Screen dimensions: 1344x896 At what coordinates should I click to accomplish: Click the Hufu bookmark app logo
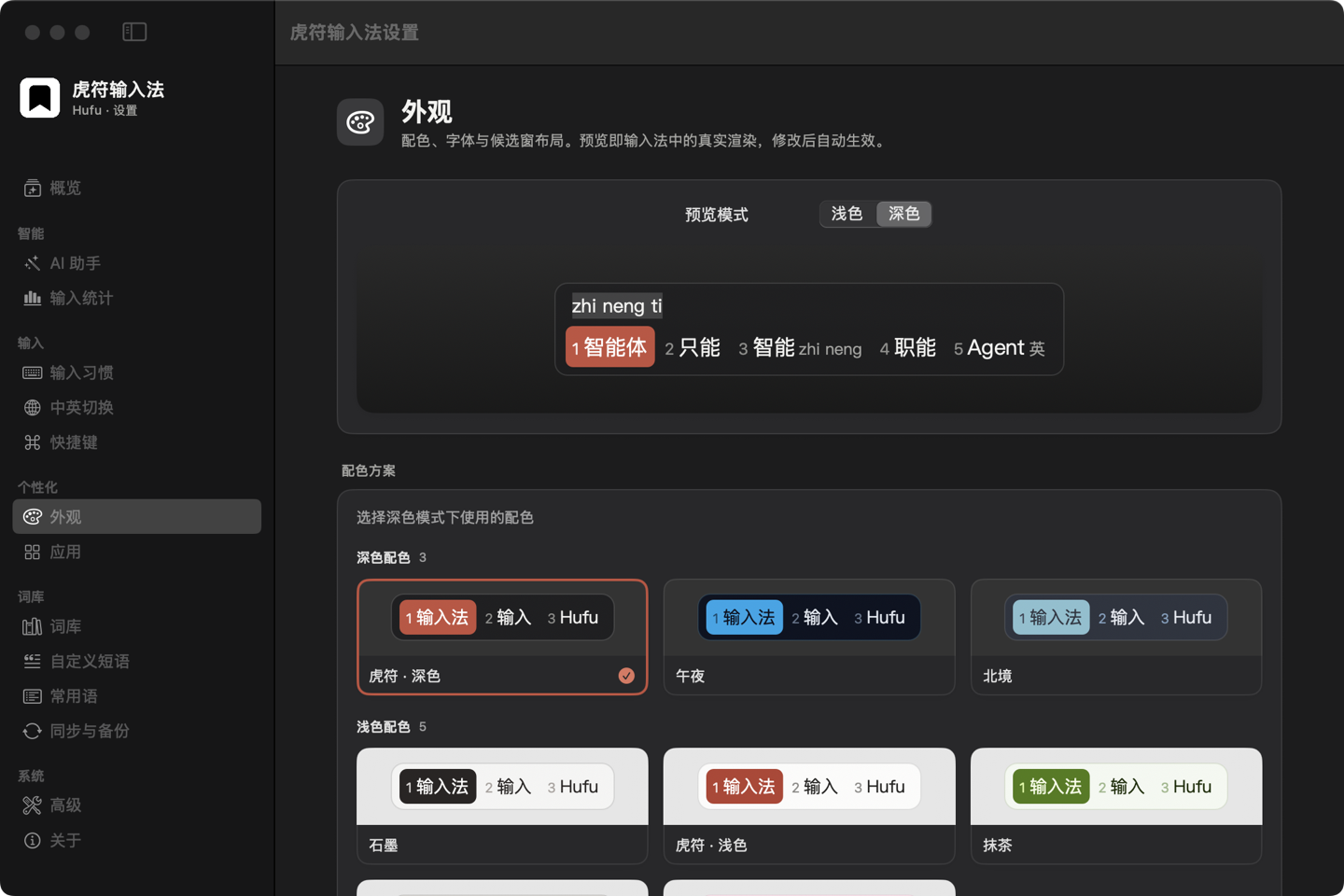40,98
